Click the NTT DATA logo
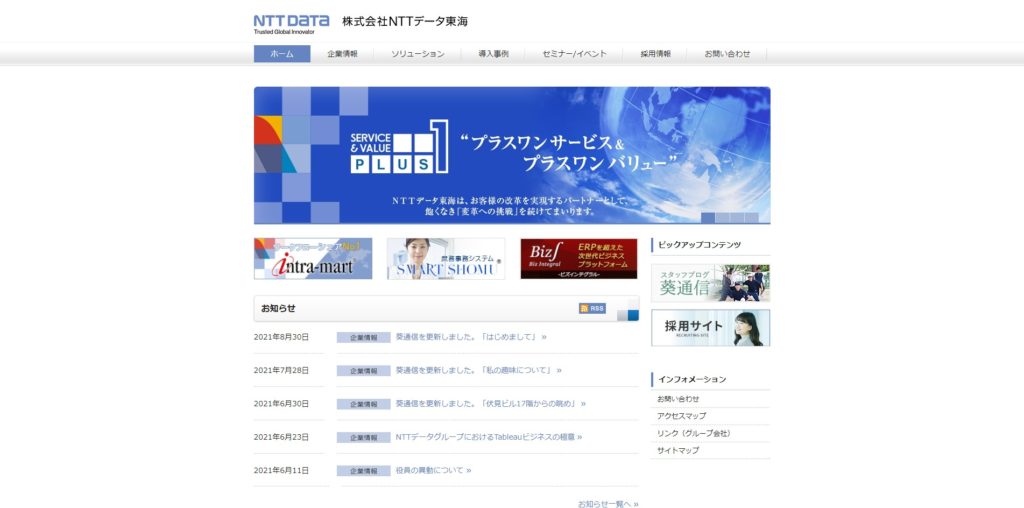This screenshot has height=508, width=1024. pyautogui.click(x=291, y=24)
